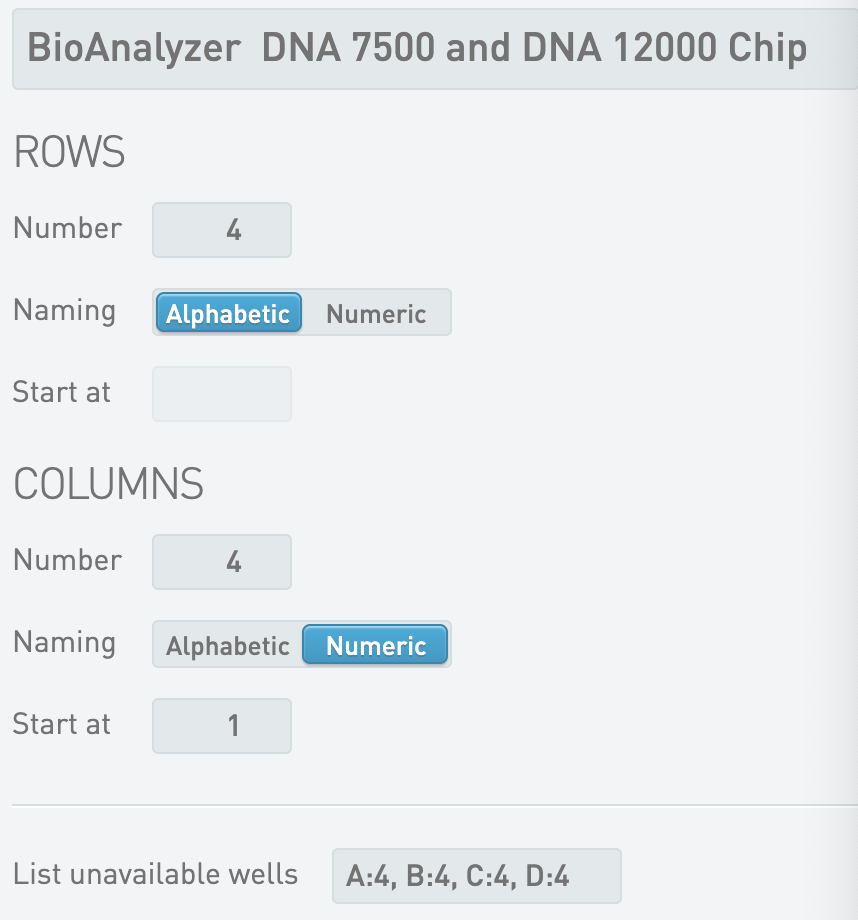Click the Columns Start at label
The height and width of the screenshot is (920, 858).
[62, 724]
